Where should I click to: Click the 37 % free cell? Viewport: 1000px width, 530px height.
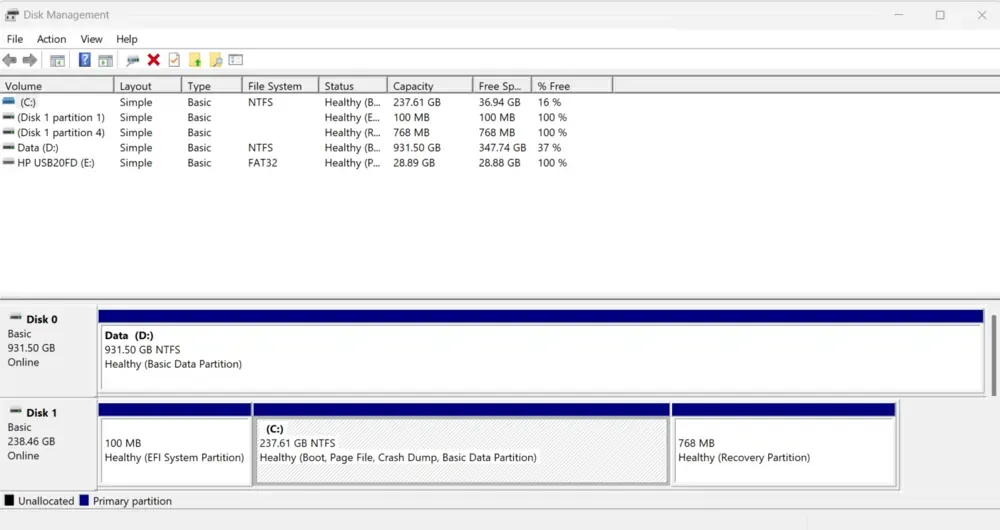click(x=549, y=147)
